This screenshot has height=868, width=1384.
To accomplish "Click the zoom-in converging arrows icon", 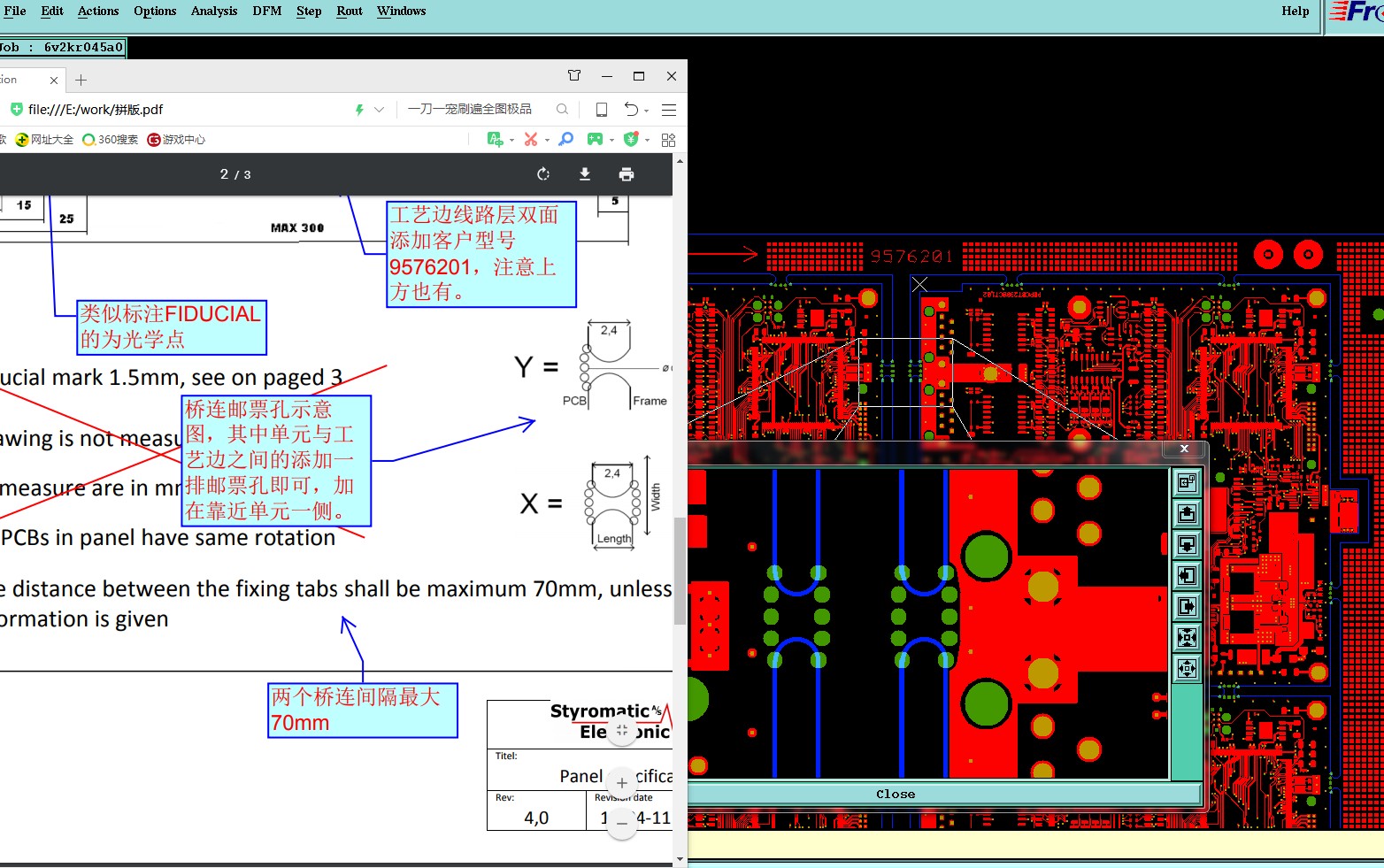I will [x=1187, y=637].
